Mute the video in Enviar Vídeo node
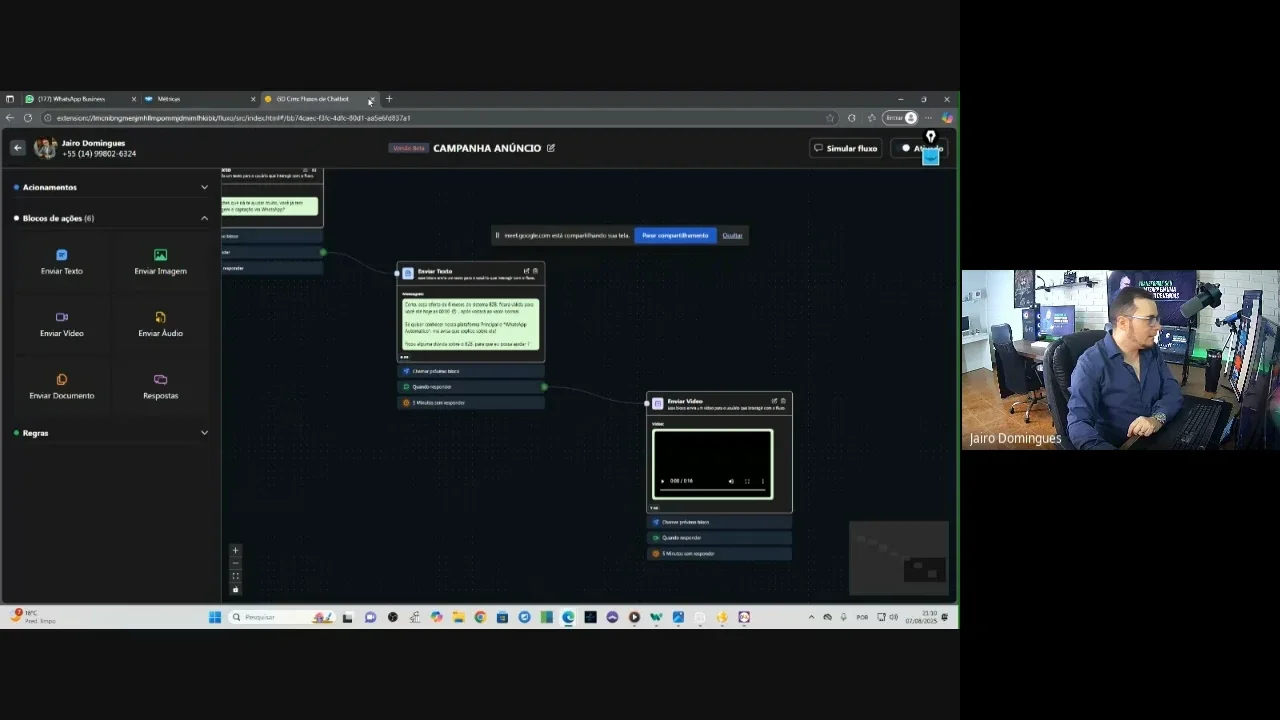The image size is (1280, 720). 731,481
